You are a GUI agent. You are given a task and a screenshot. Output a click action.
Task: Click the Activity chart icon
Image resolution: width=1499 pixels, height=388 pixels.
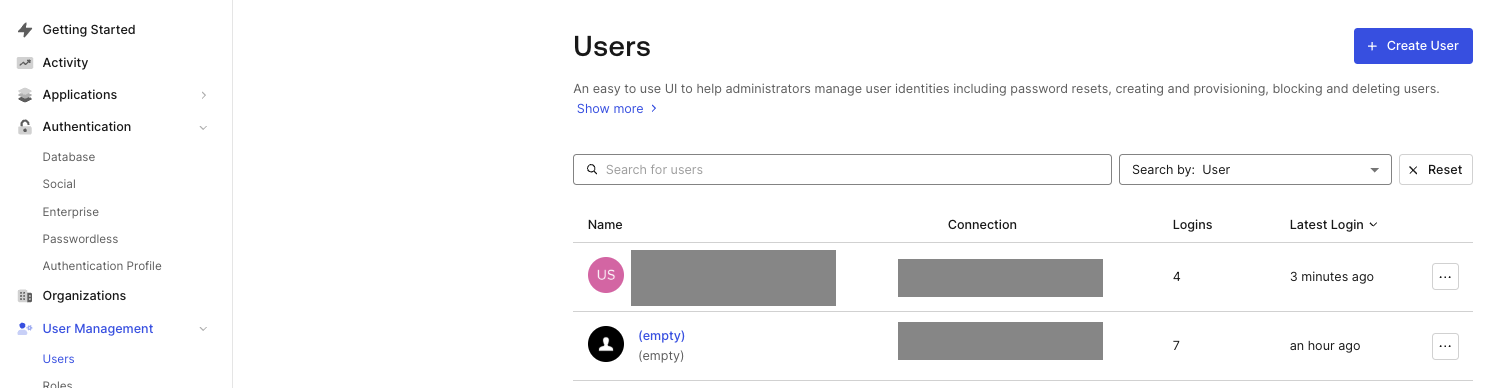[25, 63]
